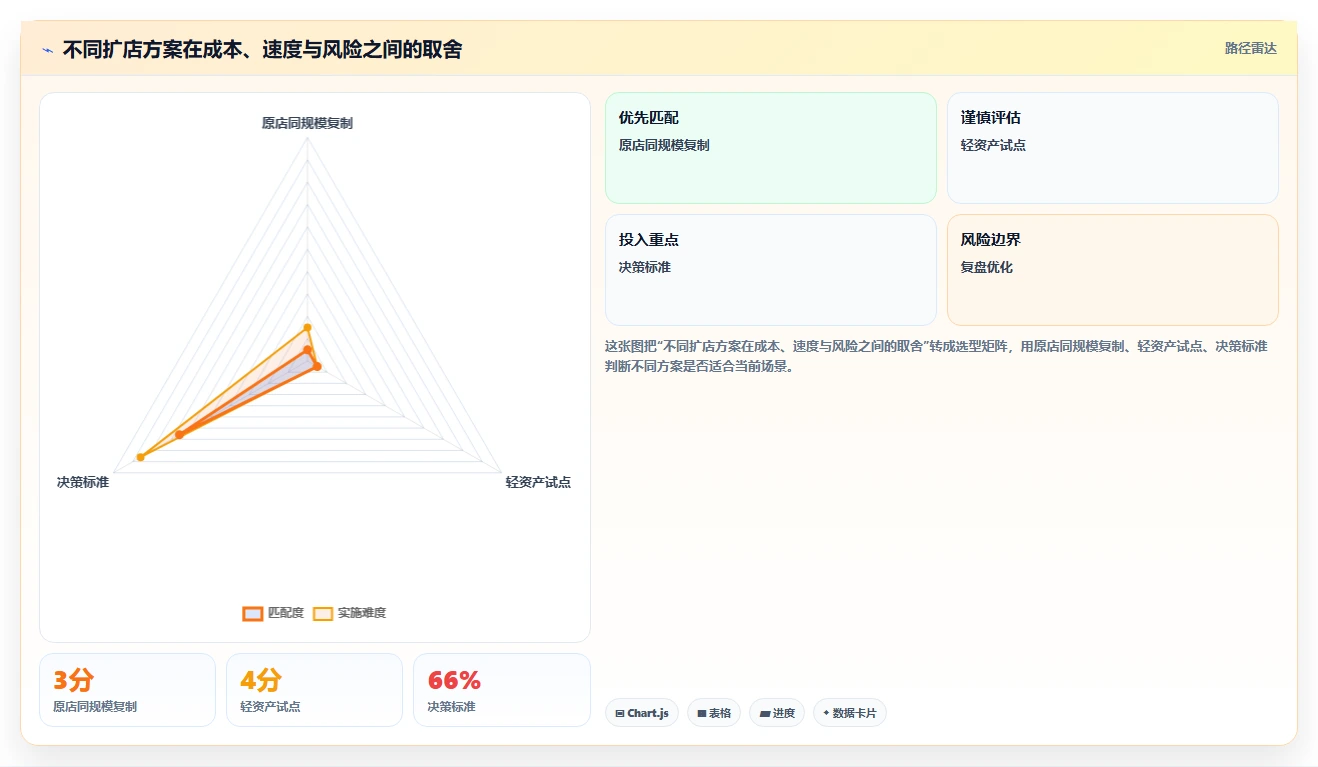Select the 4分 stat card
The width and height of the screenshot is (1318, 767).
click(x=314, y=690)
